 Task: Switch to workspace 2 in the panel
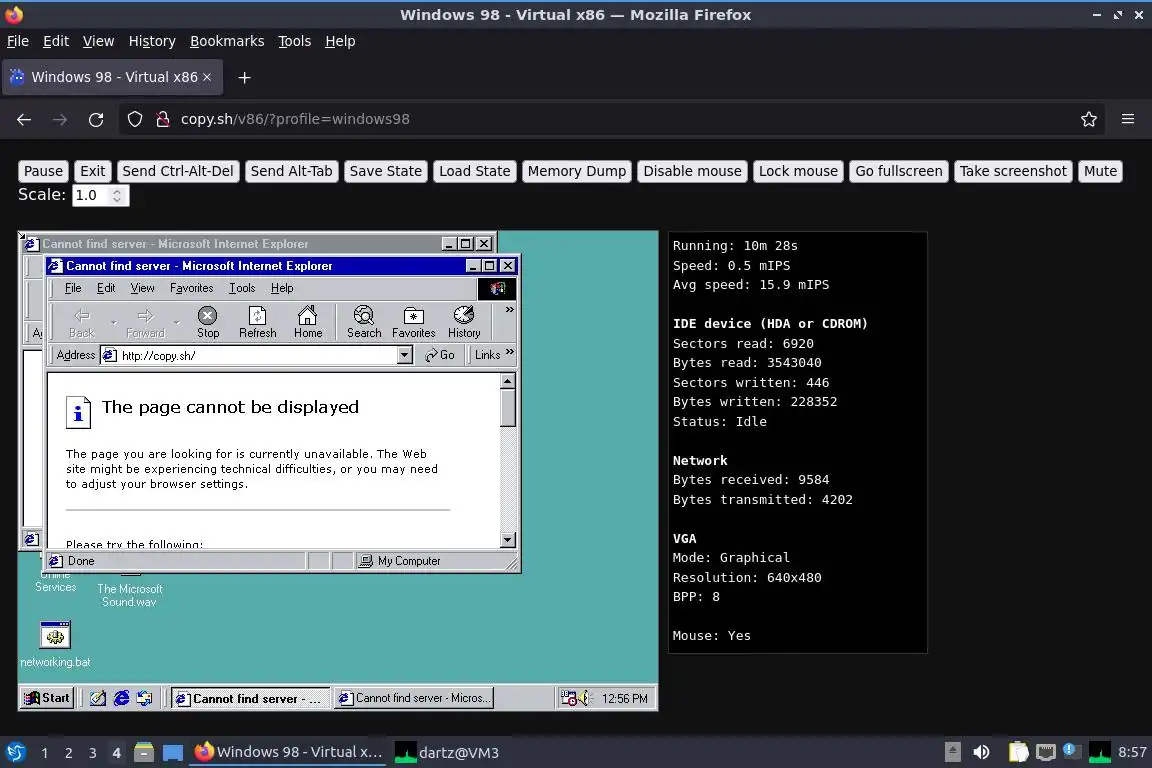coord(68,753)
